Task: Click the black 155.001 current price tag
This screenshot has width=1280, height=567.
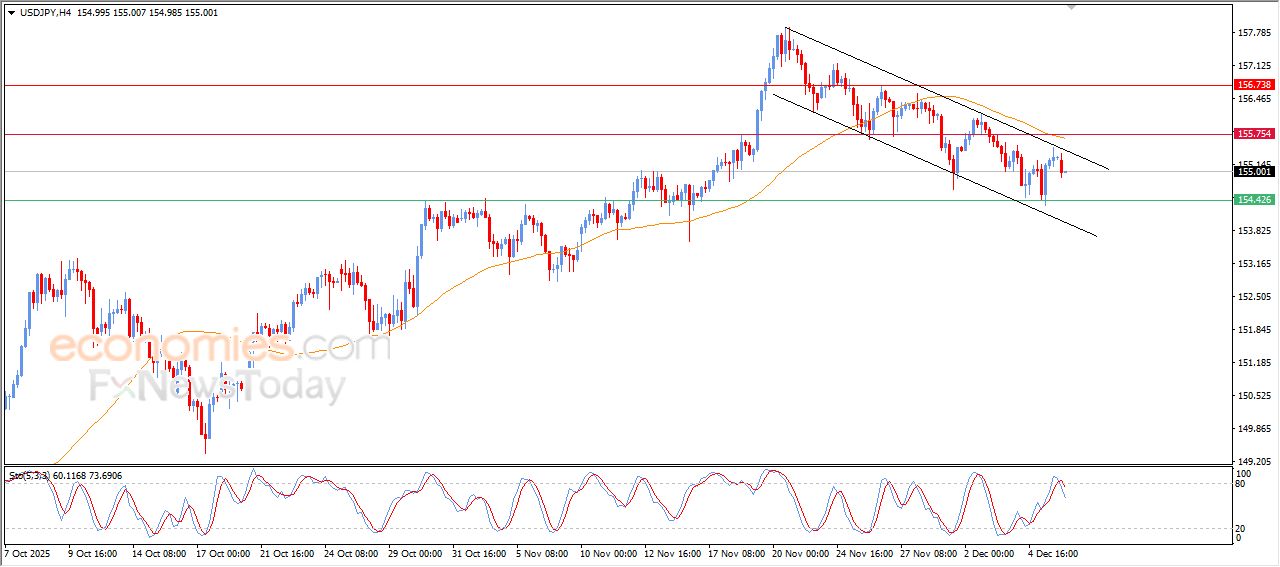Action: tap(1254, 172)
